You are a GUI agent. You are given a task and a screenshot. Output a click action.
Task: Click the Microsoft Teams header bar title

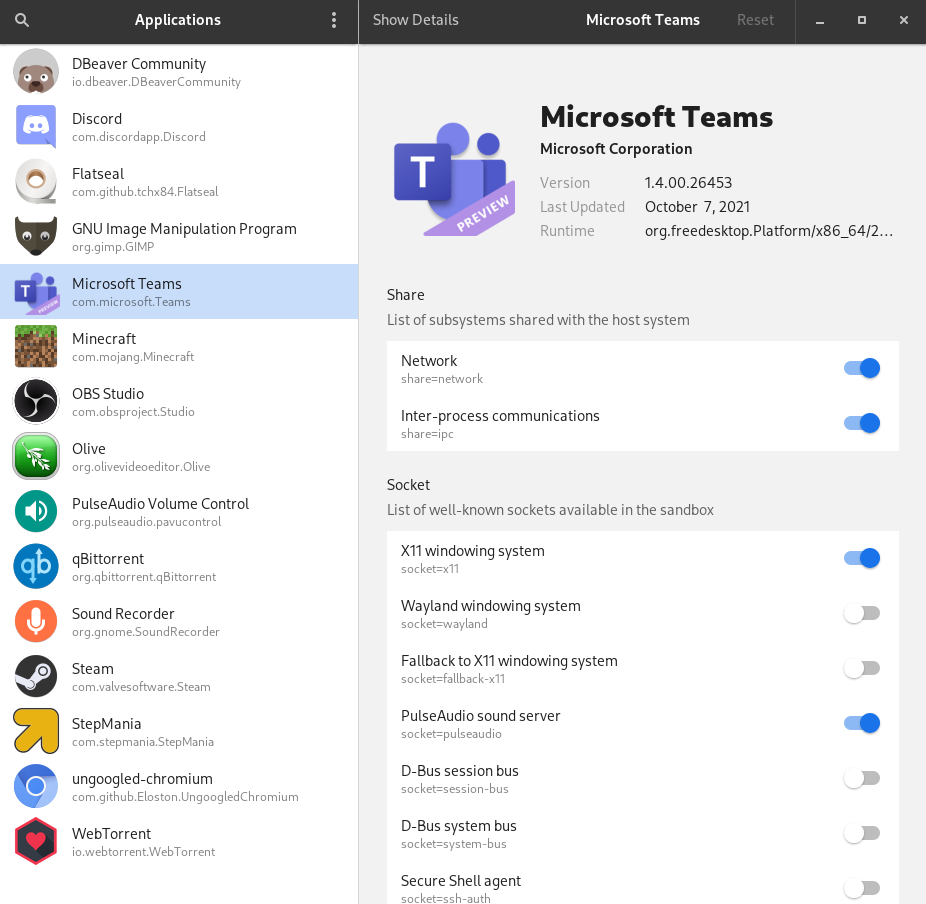click(643, 20)
